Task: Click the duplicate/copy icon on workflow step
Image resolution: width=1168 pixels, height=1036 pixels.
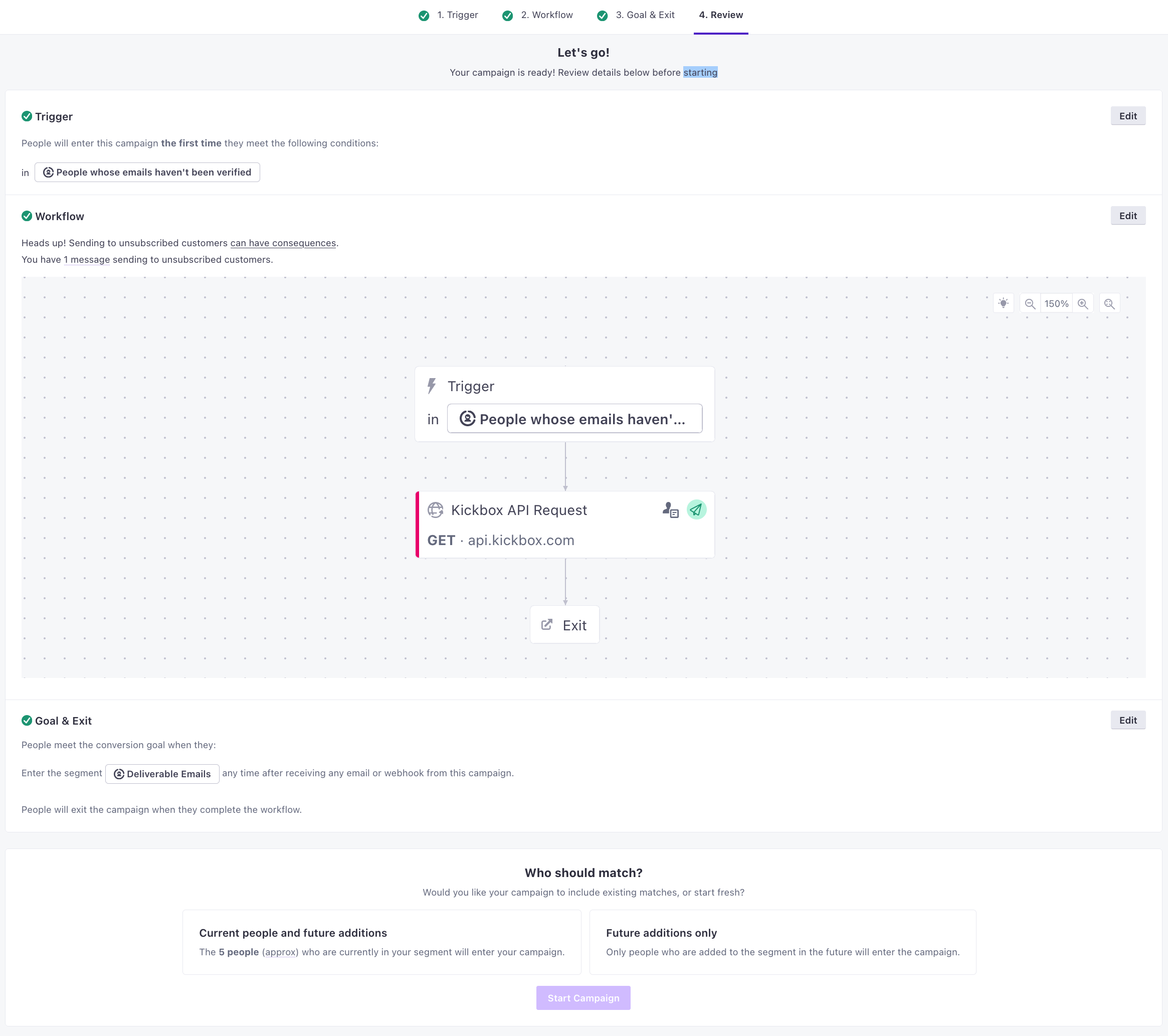Action: tap(670, 510)
